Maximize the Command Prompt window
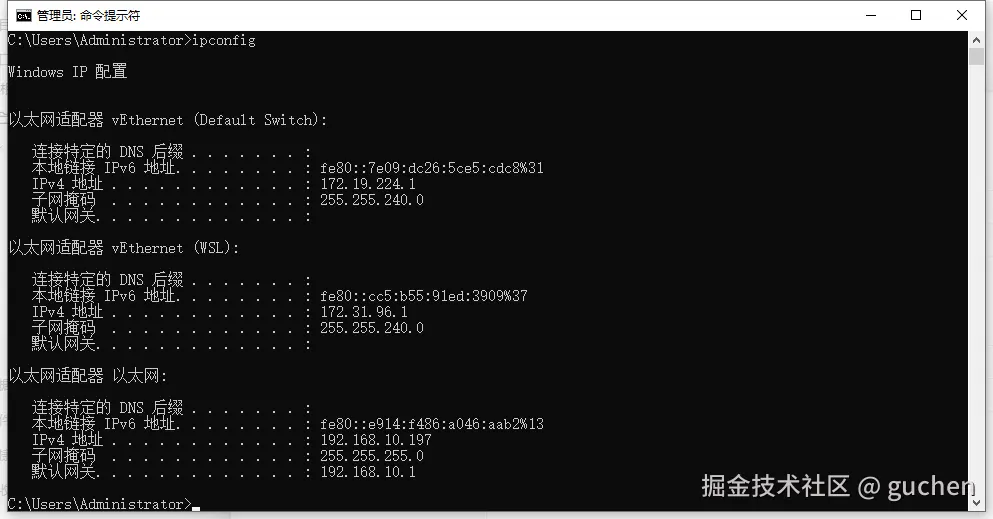The height and width of the screenshot is (519, 993). [915, 15]
